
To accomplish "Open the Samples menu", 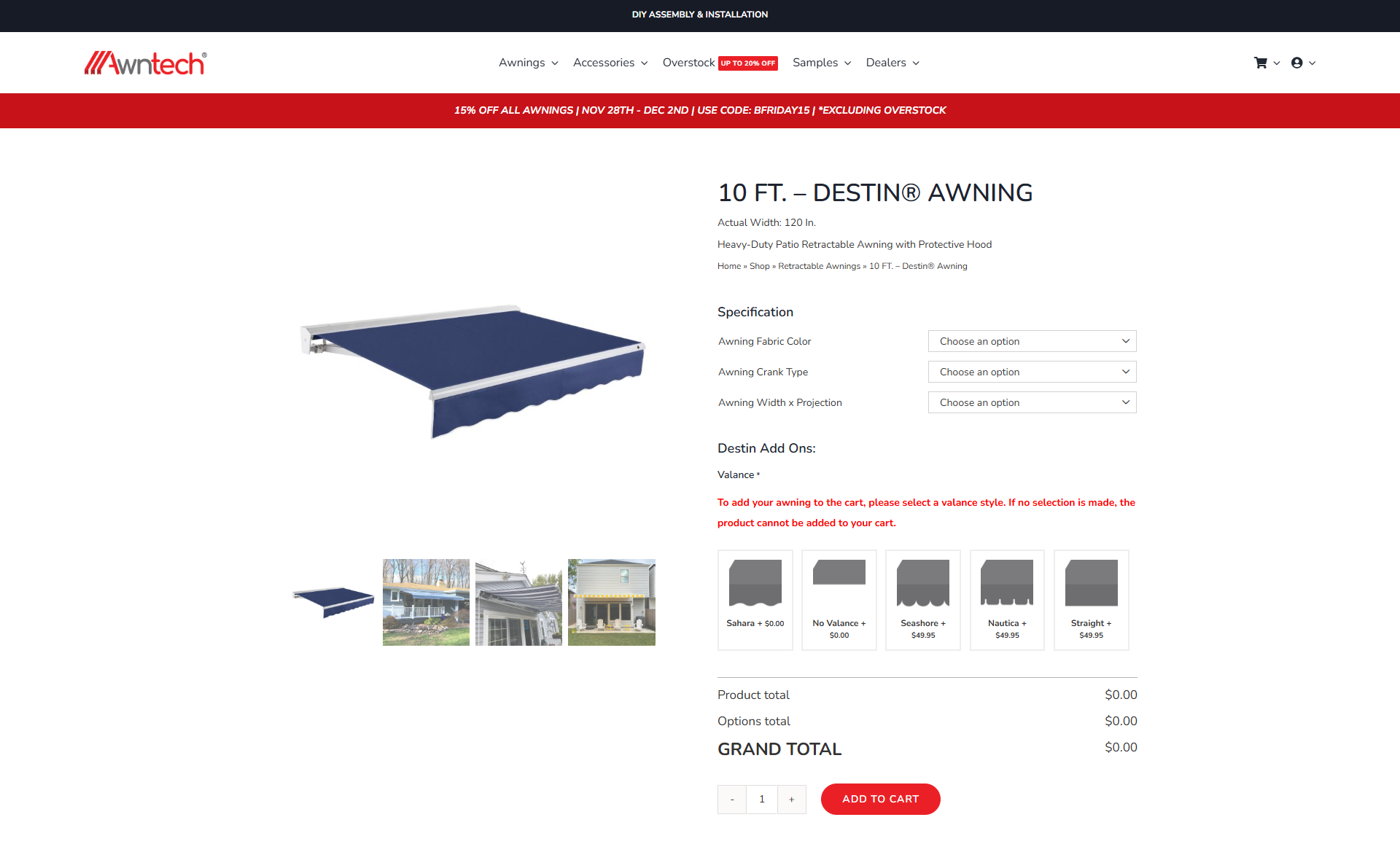I will (822, 63).
